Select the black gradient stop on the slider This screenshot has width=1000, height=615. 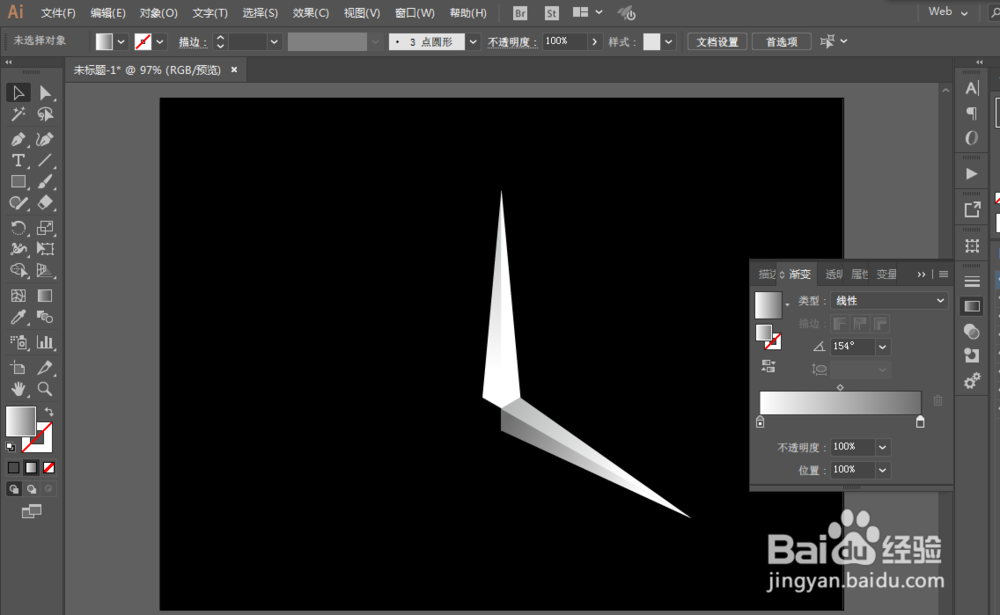pos(919,423)
